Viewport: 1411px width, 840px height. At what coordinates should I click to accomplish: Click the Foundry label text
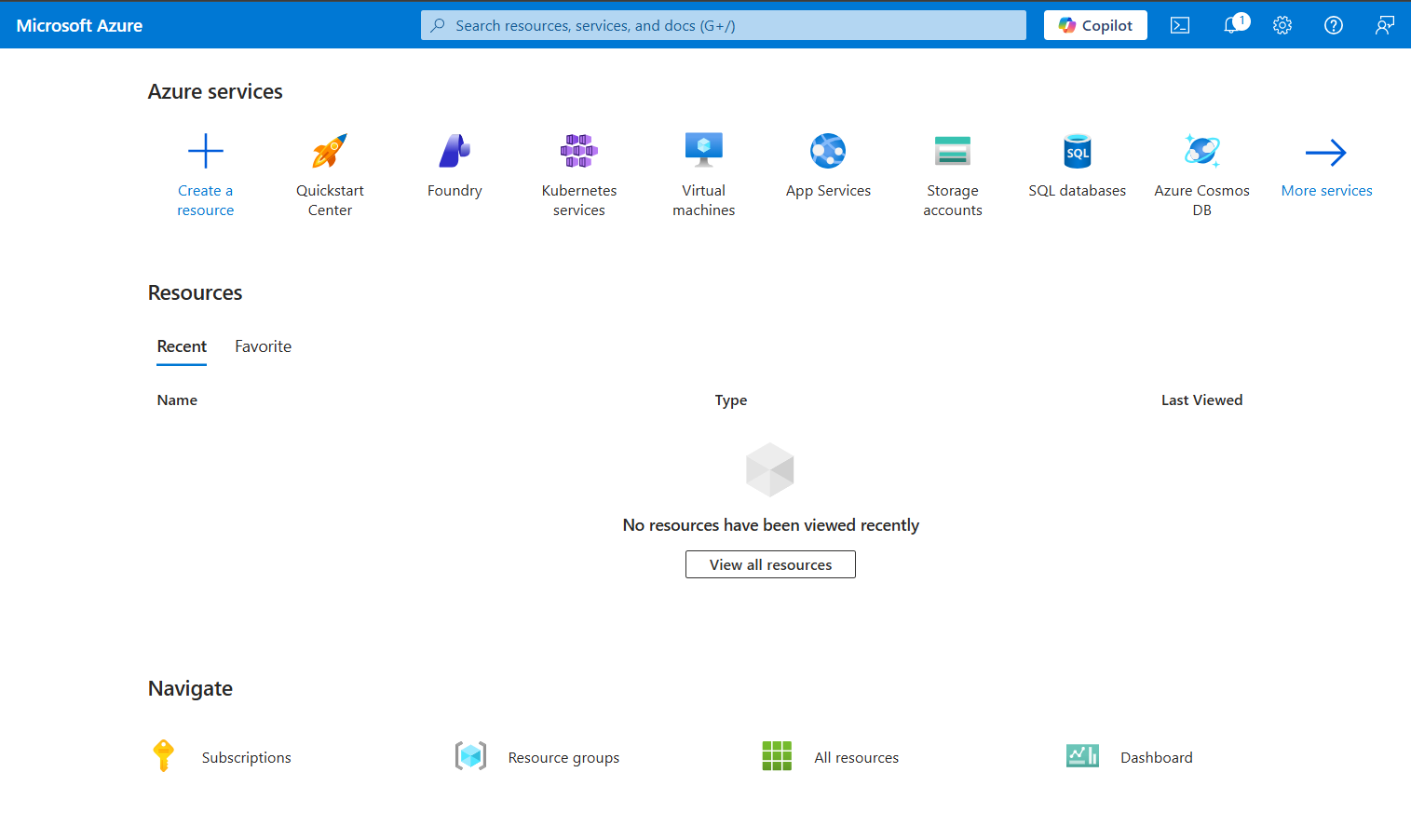455,190
